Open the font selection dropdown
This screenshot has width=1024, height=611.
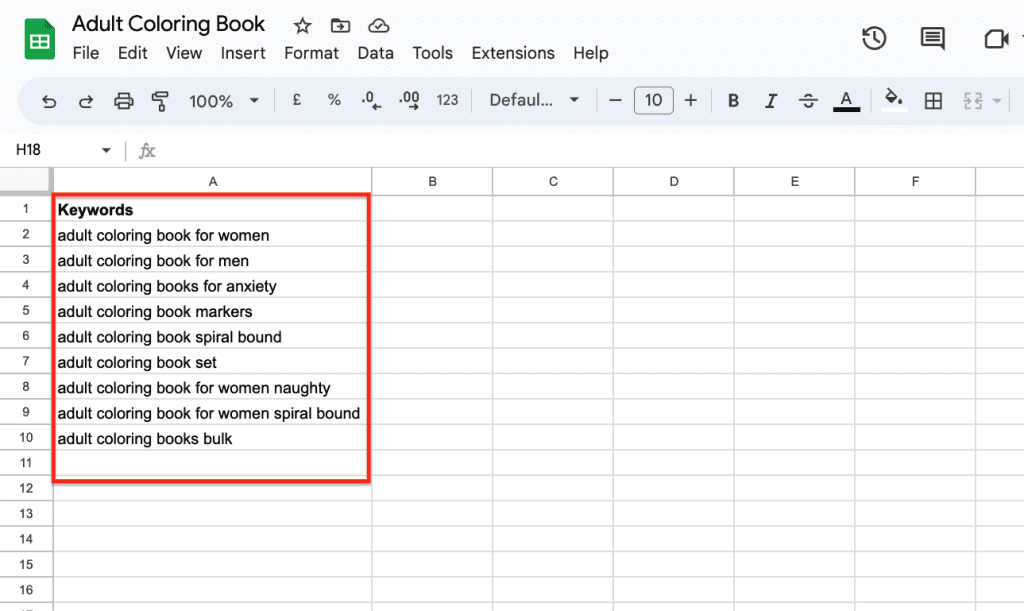coord(532,100)
